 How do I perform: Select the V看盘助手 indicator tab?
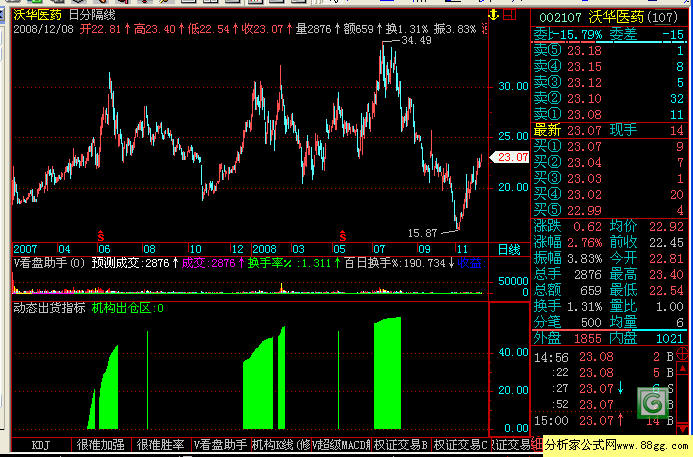(x=221, y=445)
